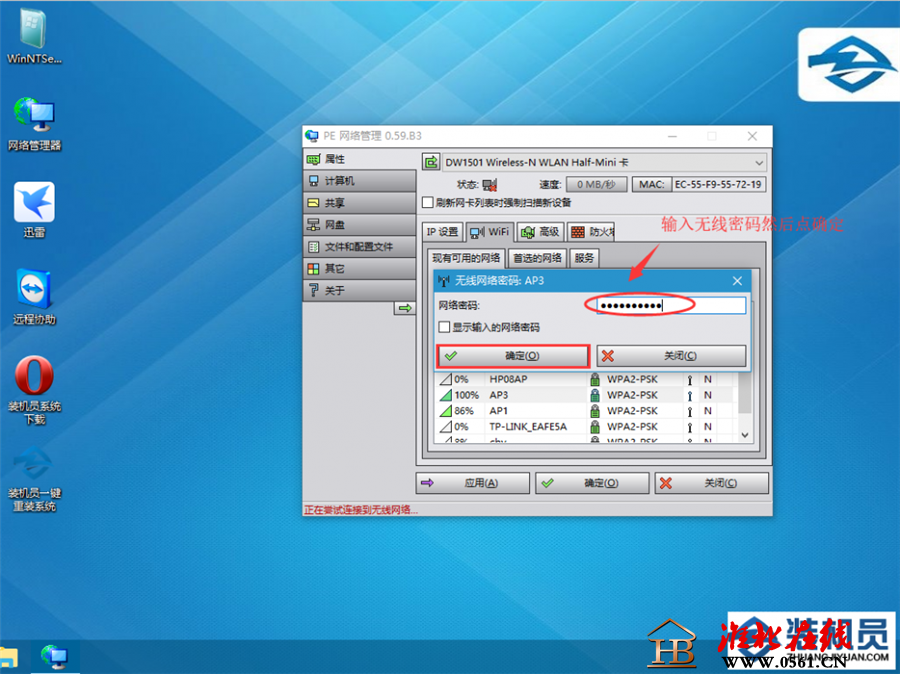
Task: Click the status bar message 正在尝试连接到无线网络
Action: pyautogui.click(x=360, y=510)
